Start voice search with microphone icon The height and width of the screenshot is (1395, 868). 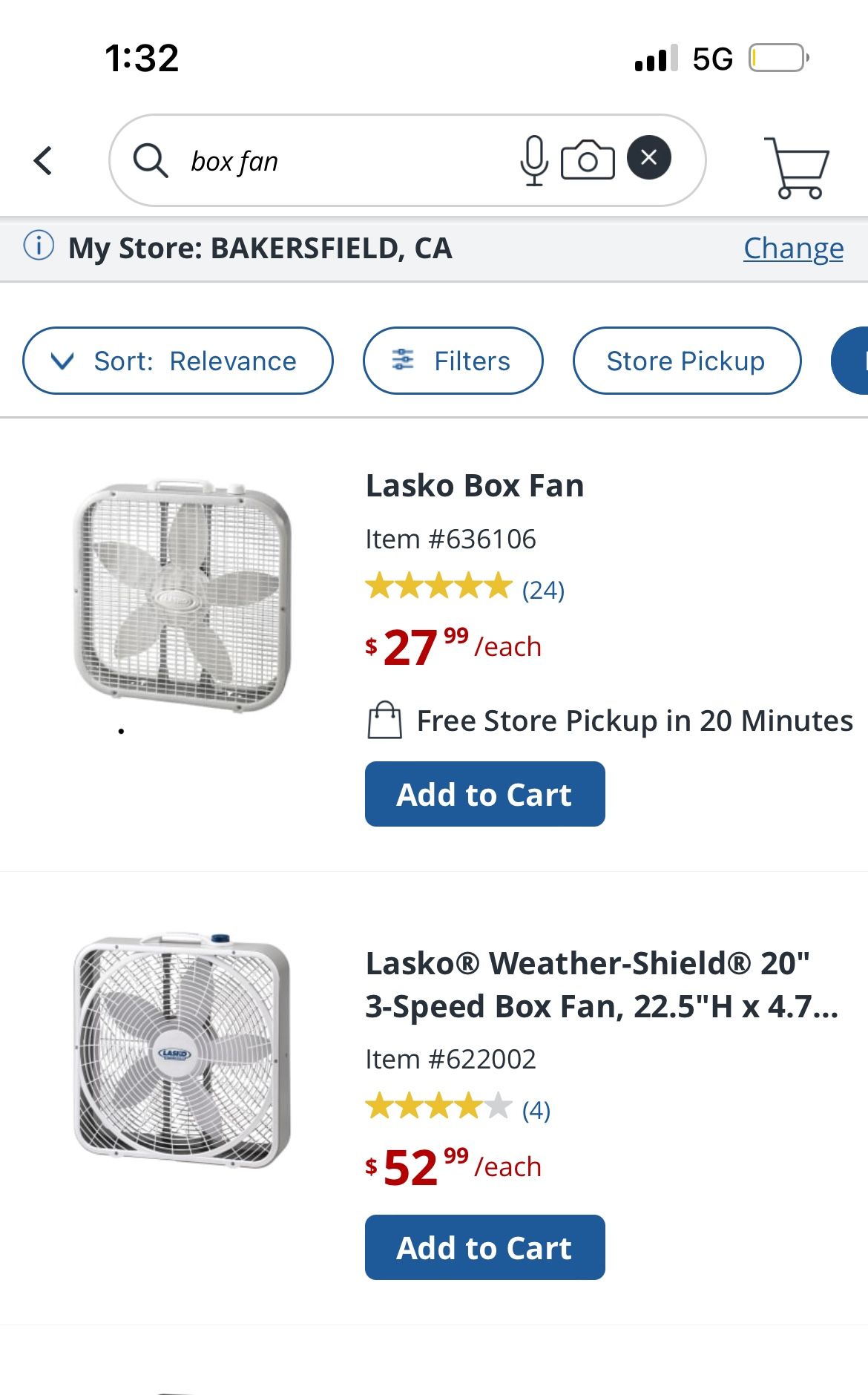(x=533, y=160)
